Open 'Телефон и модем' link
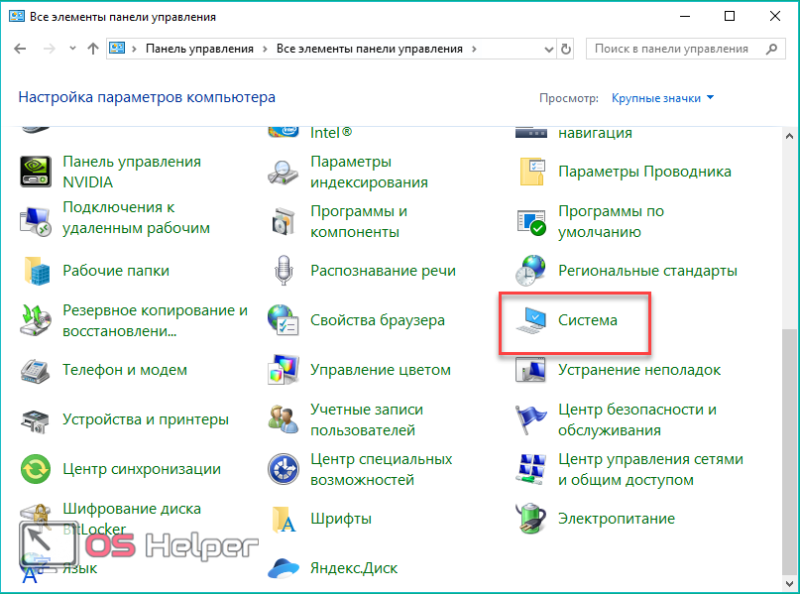Image resolution: width=800 pixels, height=594 pixels. click(x=124, y=370)
